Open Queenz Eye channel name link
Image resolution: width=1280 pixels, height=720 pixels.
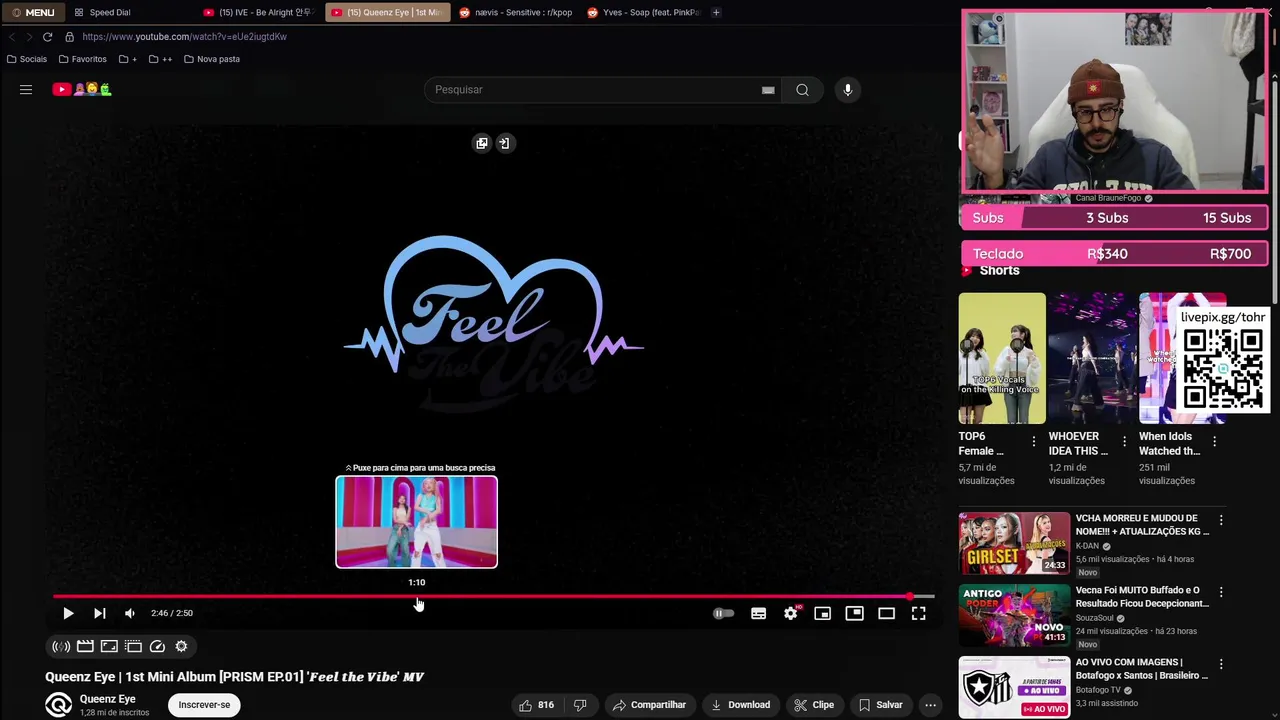[107, 699]
